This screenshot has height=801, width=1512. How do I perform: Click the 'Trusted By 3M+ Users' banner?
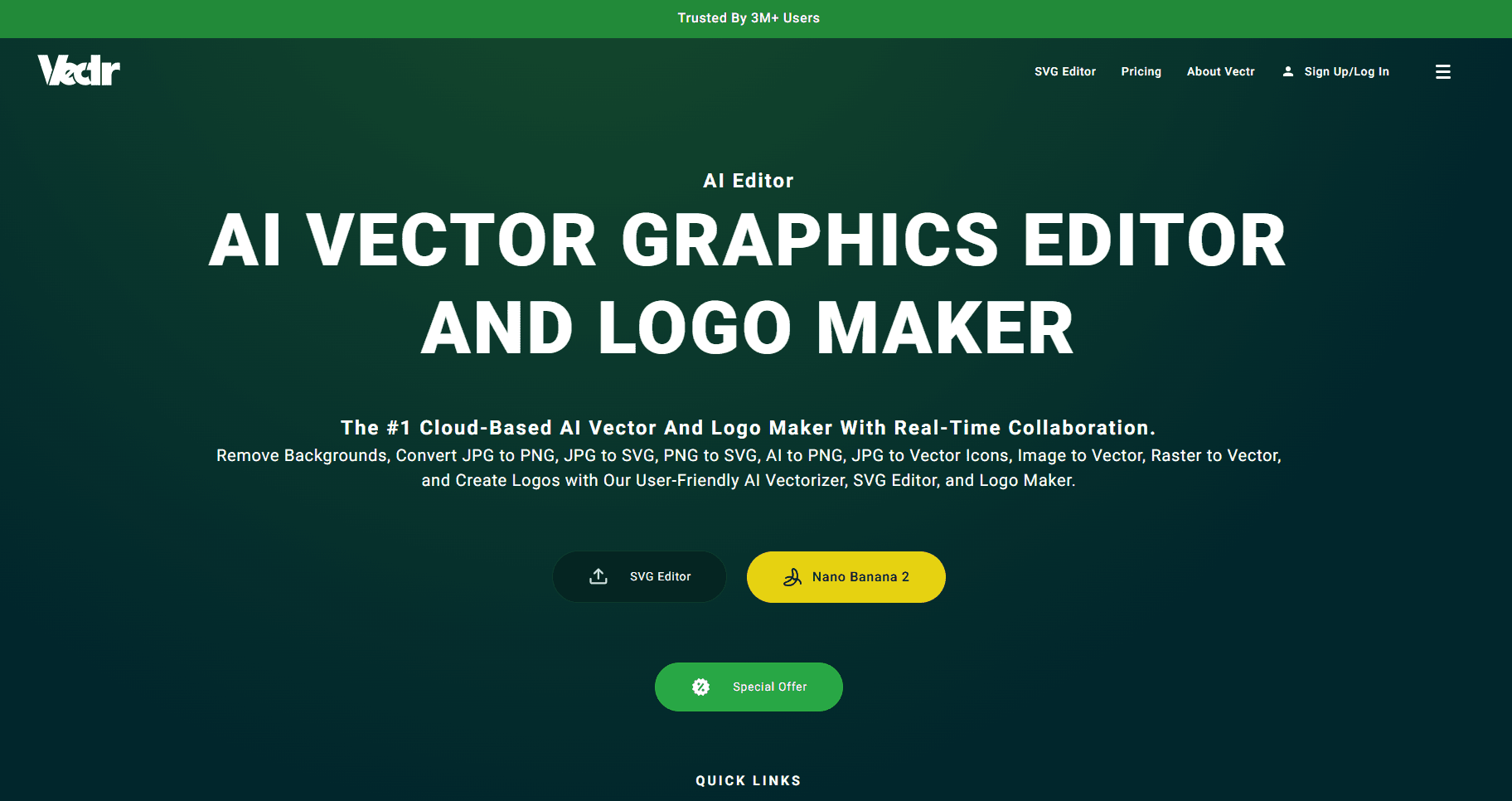click(749, 18)
